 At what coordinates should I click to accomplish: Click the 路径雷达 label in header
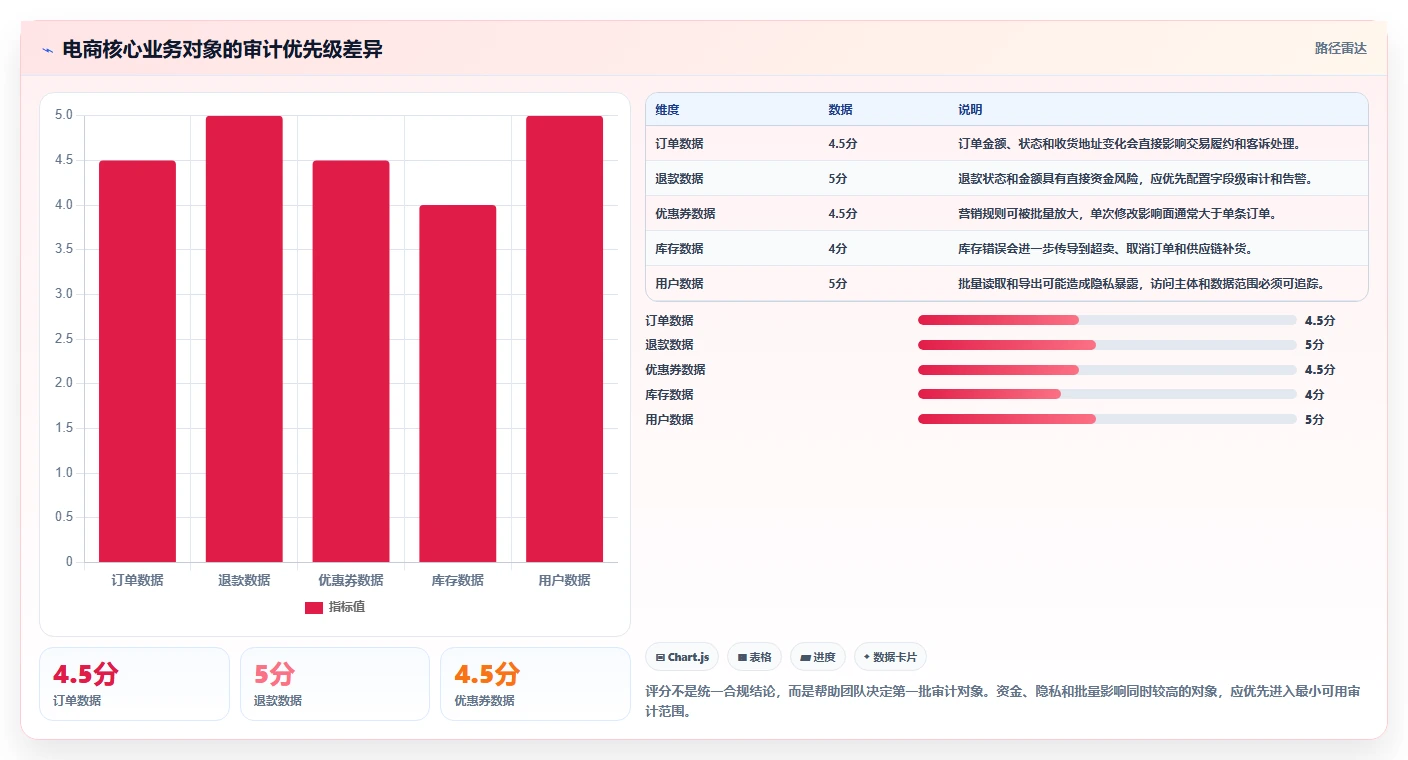click(1340, 48)
